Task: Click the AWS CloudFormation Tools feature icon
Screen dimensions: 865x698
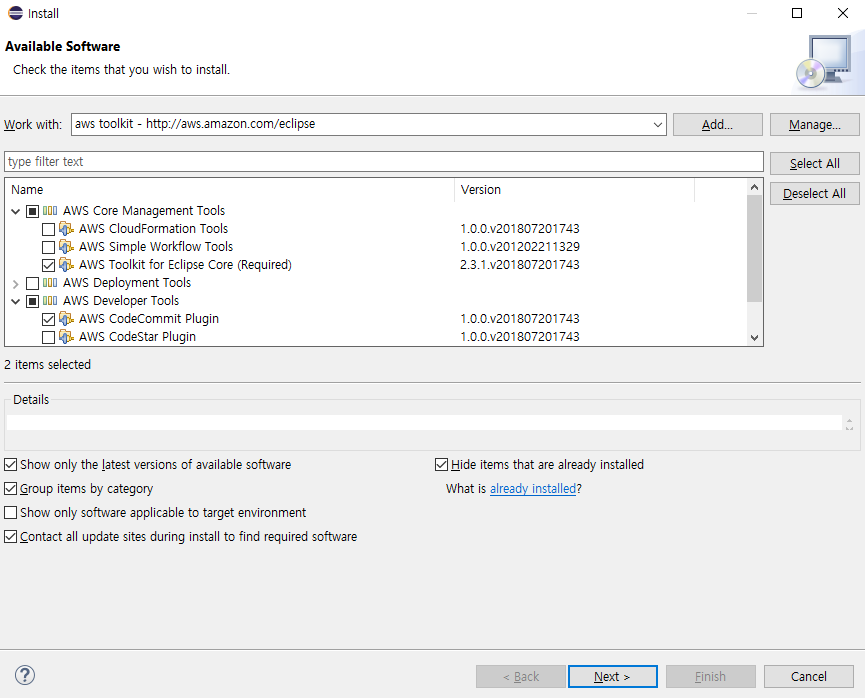Action: click(66, 228)
